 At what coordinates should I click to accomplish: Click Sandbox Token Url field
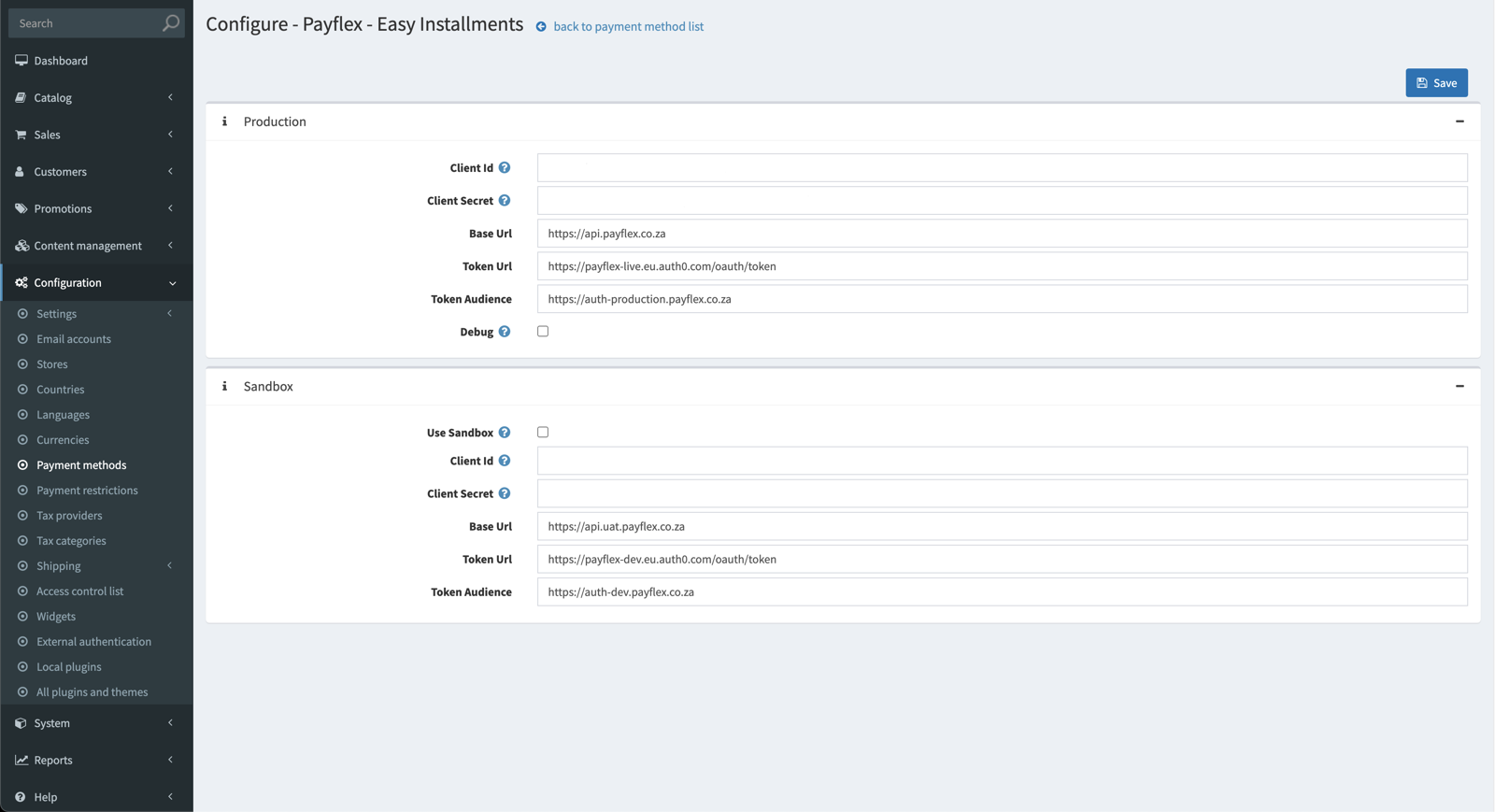[x=1002, y=559]
